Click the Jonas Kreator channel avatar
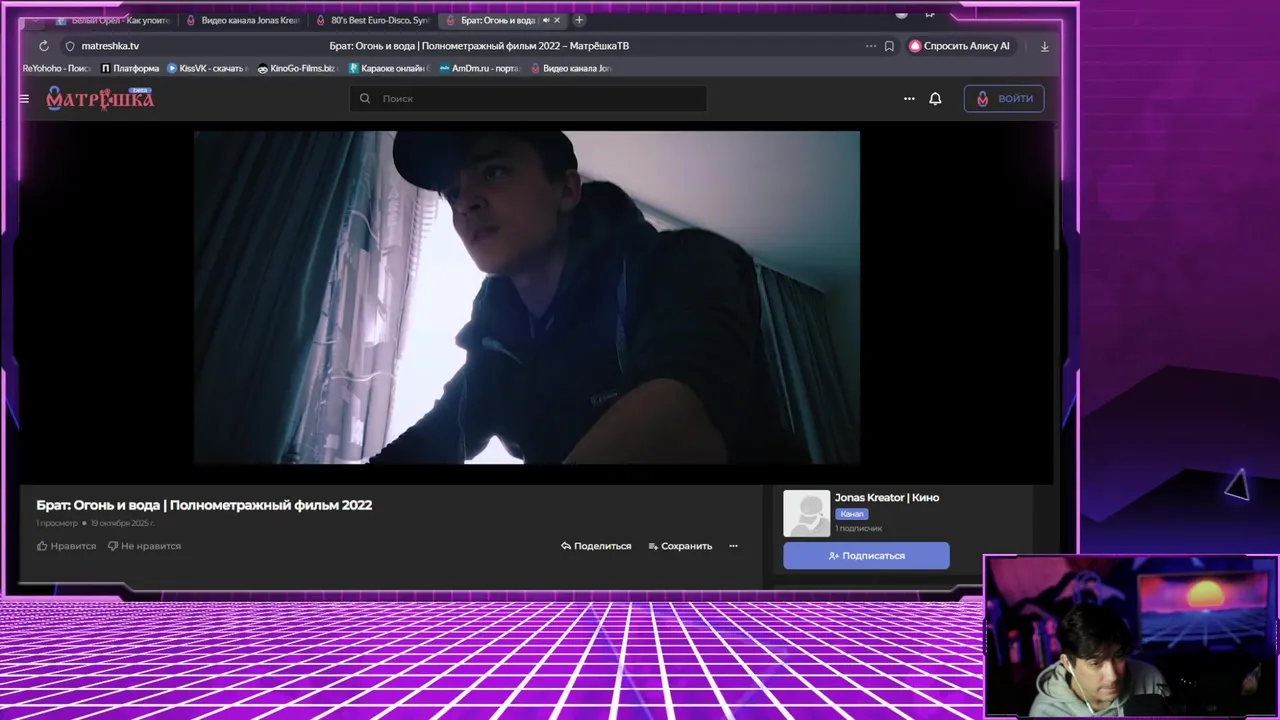 point(806,513)
